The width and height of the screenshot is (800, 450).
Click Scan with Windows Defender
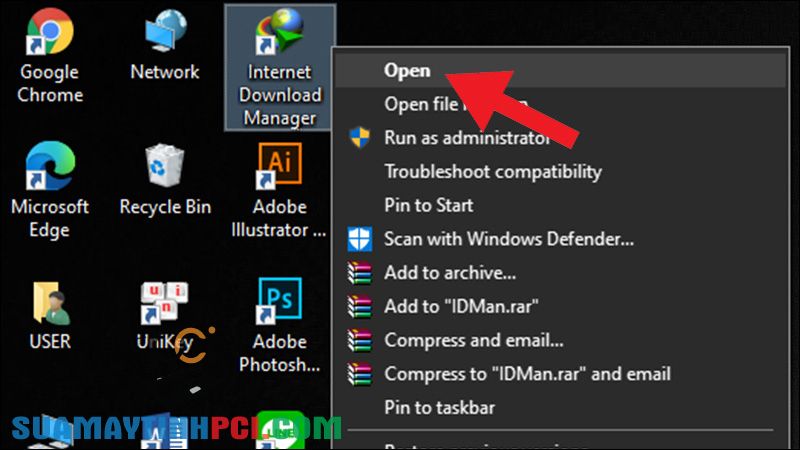coord(509,239)
